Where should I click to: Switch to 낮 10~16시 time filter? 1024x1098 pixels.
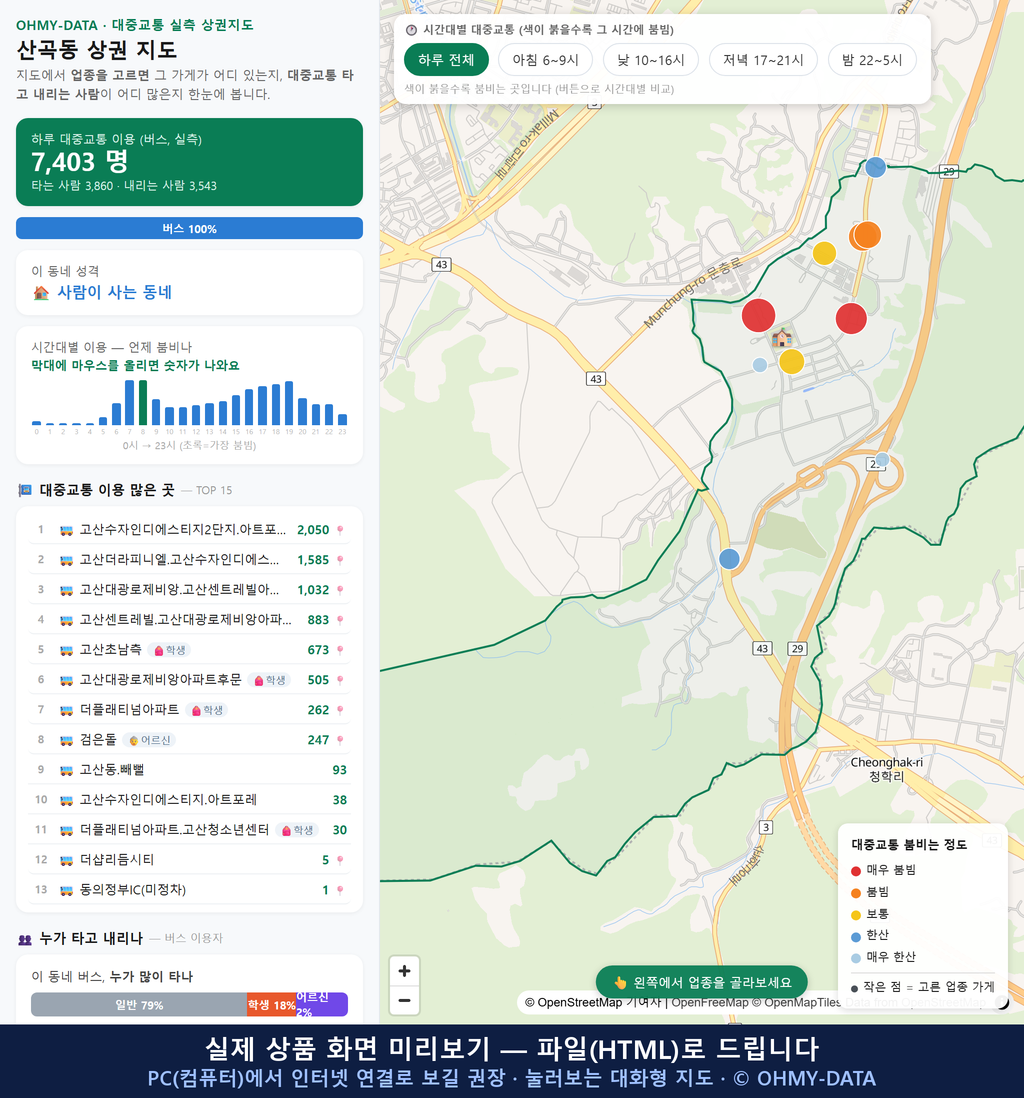(651, 60)
